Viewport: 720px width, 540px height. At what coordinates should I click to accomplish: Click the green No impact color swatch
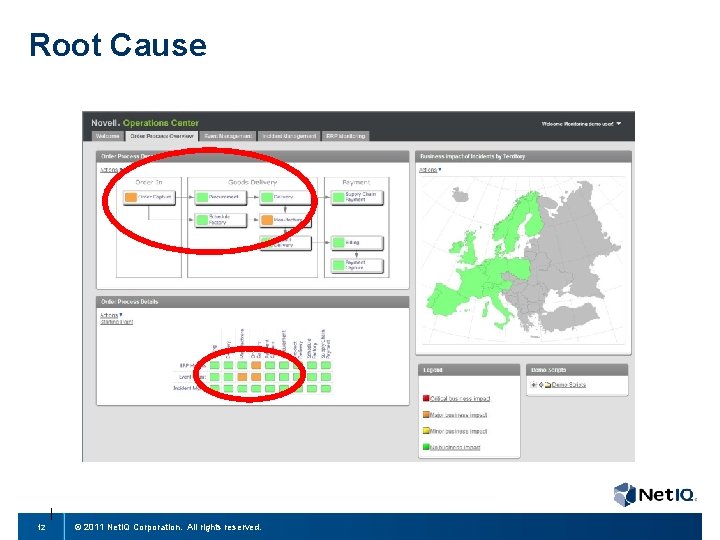pyautogui.click(x=426, y=447)
